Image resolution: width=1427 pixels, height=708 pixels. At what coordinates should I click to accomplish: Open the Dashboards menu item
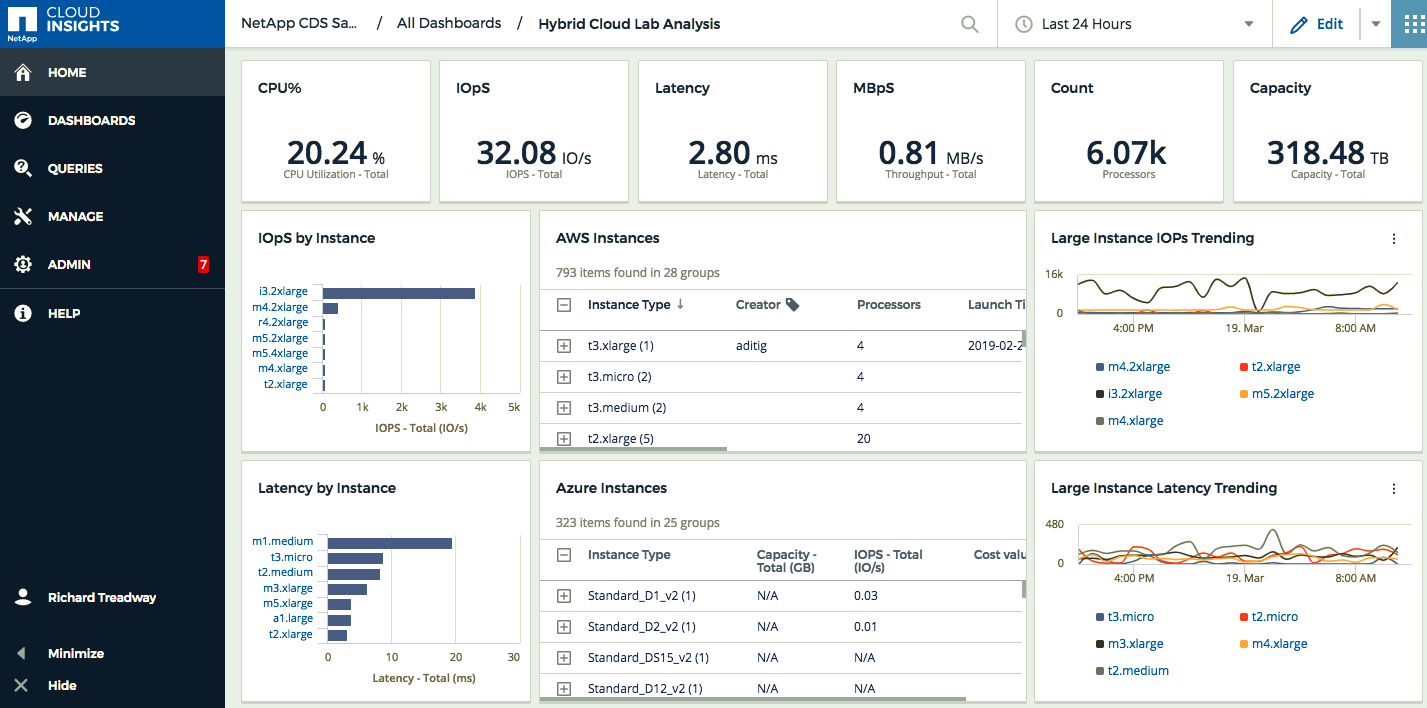(91, 121)
